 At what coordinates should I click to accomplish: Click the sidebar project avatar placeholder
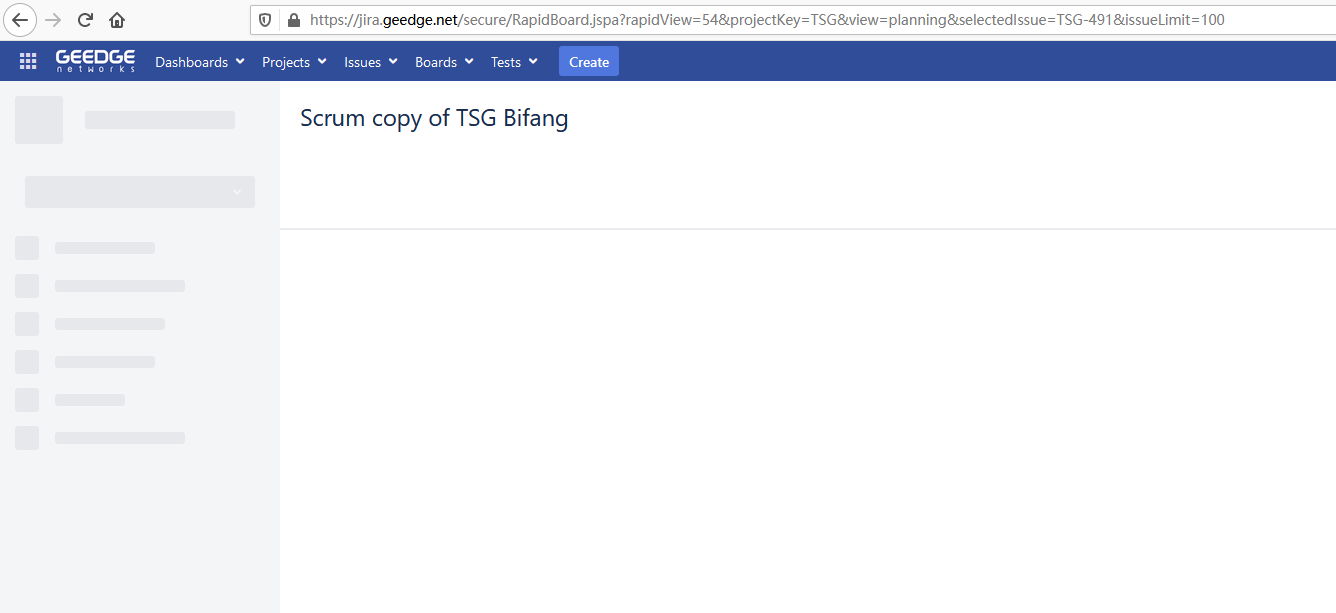click(x=39, y=120)
